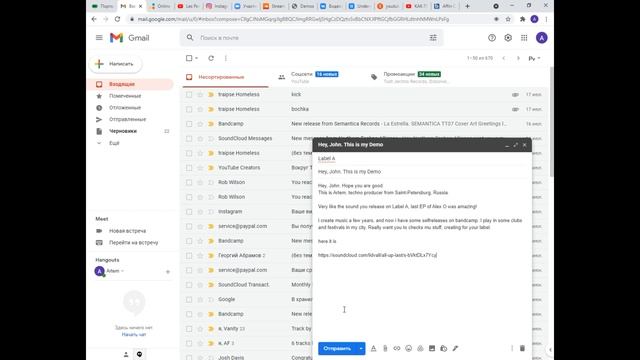Screen dimensions: 640x360
Task: Open formatting options icon in compose
Action: click(373, 348)
